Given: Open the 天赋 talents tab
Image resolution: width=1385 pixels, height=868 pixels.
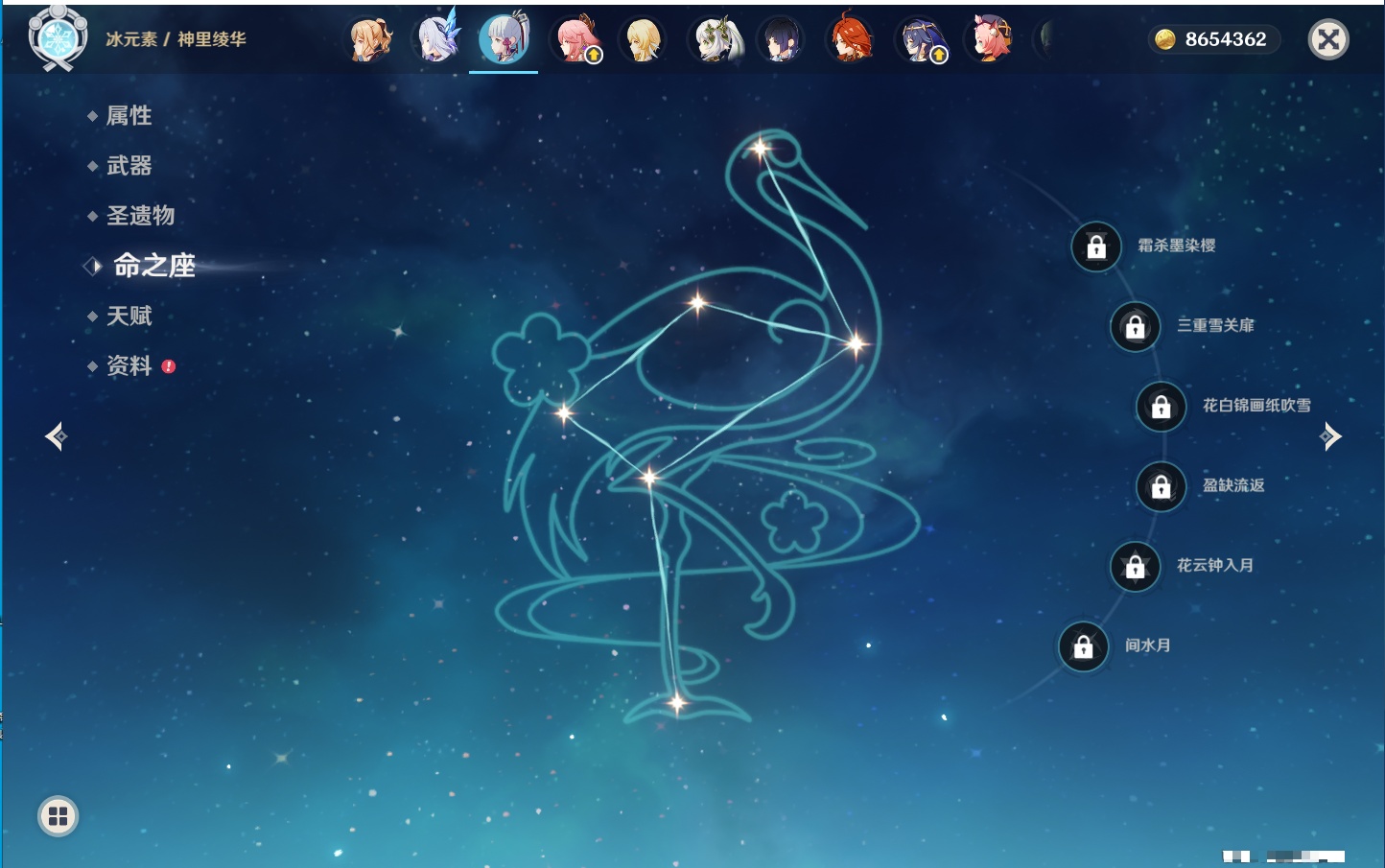Looking at the screenshot, I should [x=129, y=316].
